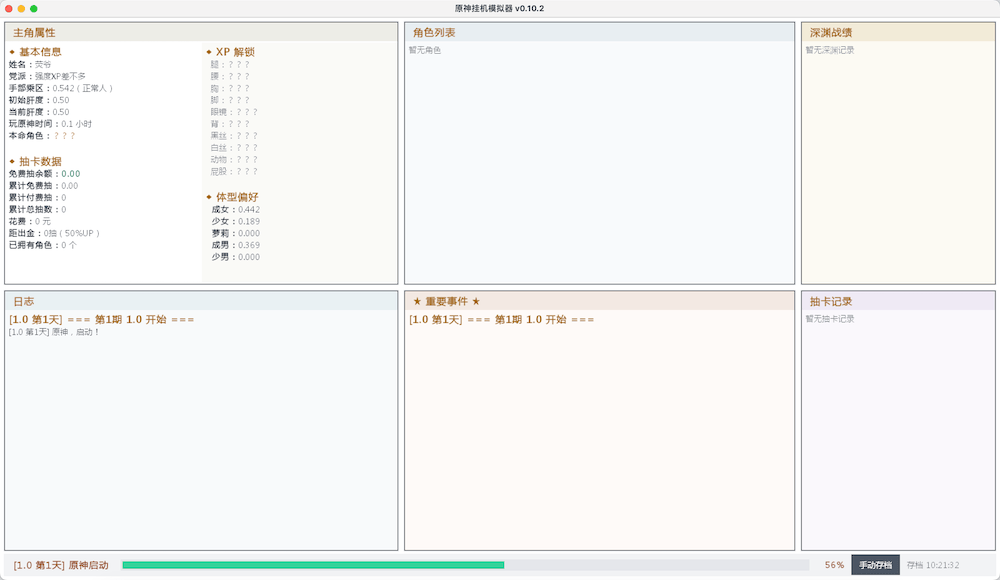This screenshot has height=580, width=1000.
Task: Minimize the window with the yellow button
Action: pyautogui.click(x=21, y=8)
